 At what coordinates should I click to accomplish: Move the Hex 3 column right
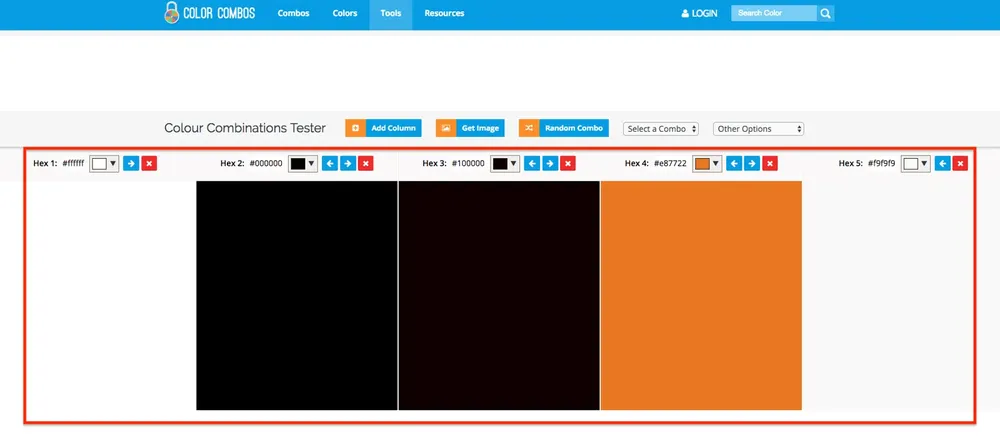(550, 164)
